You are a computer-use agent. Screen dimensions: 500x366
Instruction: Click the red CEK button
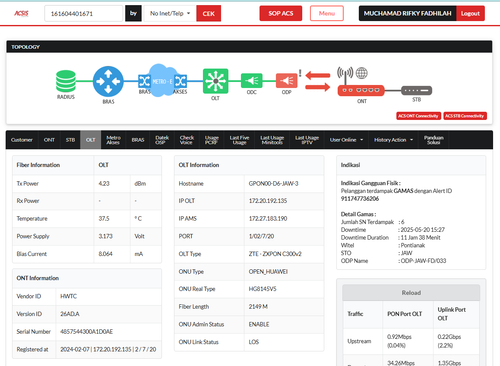pyautogui.click(x=209, y=13)
